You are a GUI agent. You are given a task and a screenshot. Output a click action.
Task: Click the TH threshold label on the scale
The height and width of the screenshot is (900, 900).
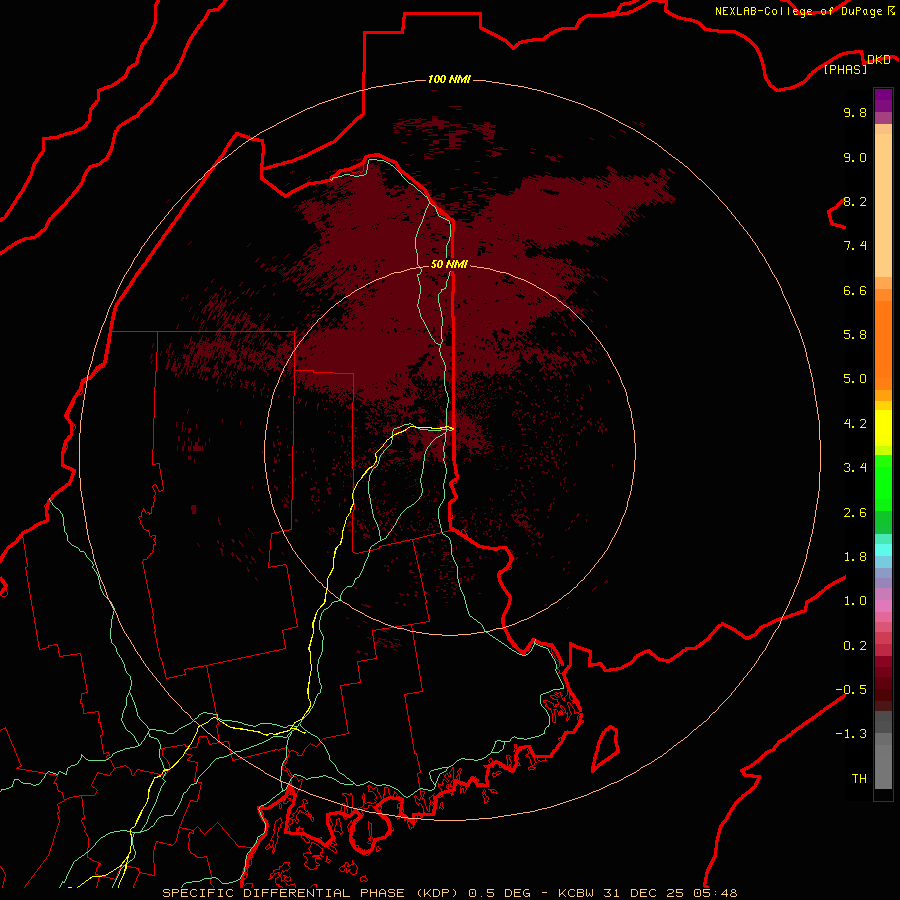859,779
